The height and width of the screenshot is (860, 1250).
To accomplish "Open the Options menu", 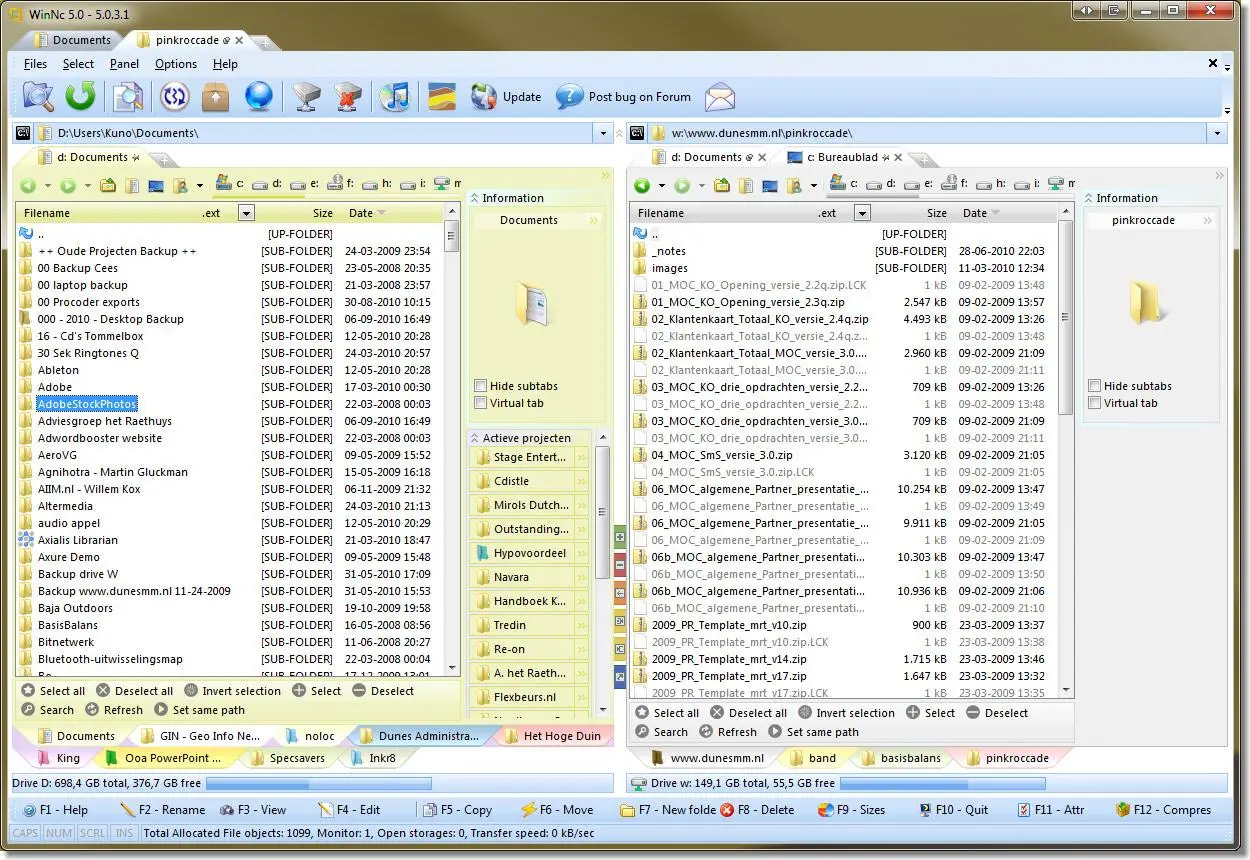I will [176, 64].
